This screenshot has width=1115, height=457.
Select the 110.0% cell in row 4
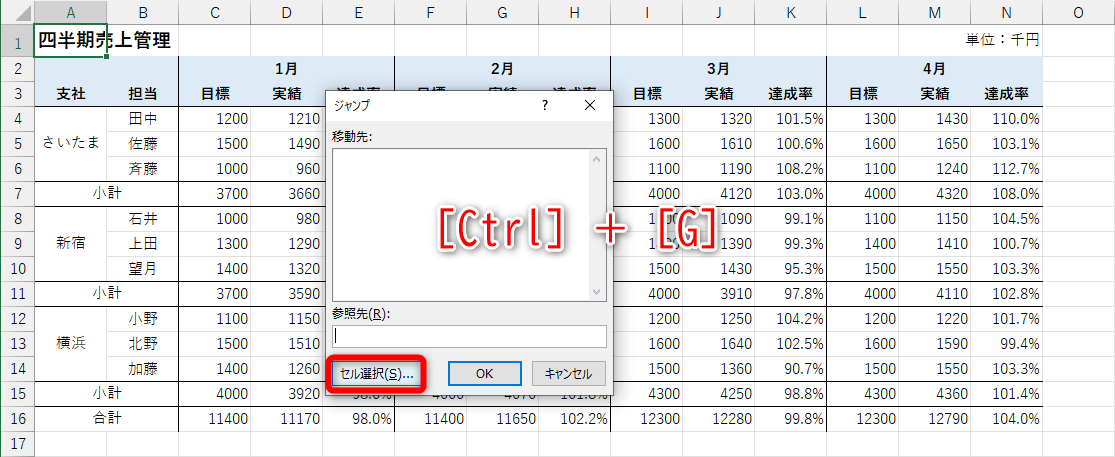[x=1006, y=119]
